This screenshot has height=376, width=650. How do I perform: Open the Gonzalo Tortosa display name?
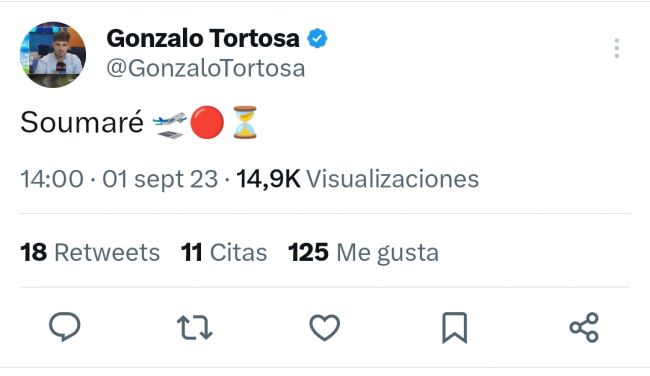tap(203, 39)
